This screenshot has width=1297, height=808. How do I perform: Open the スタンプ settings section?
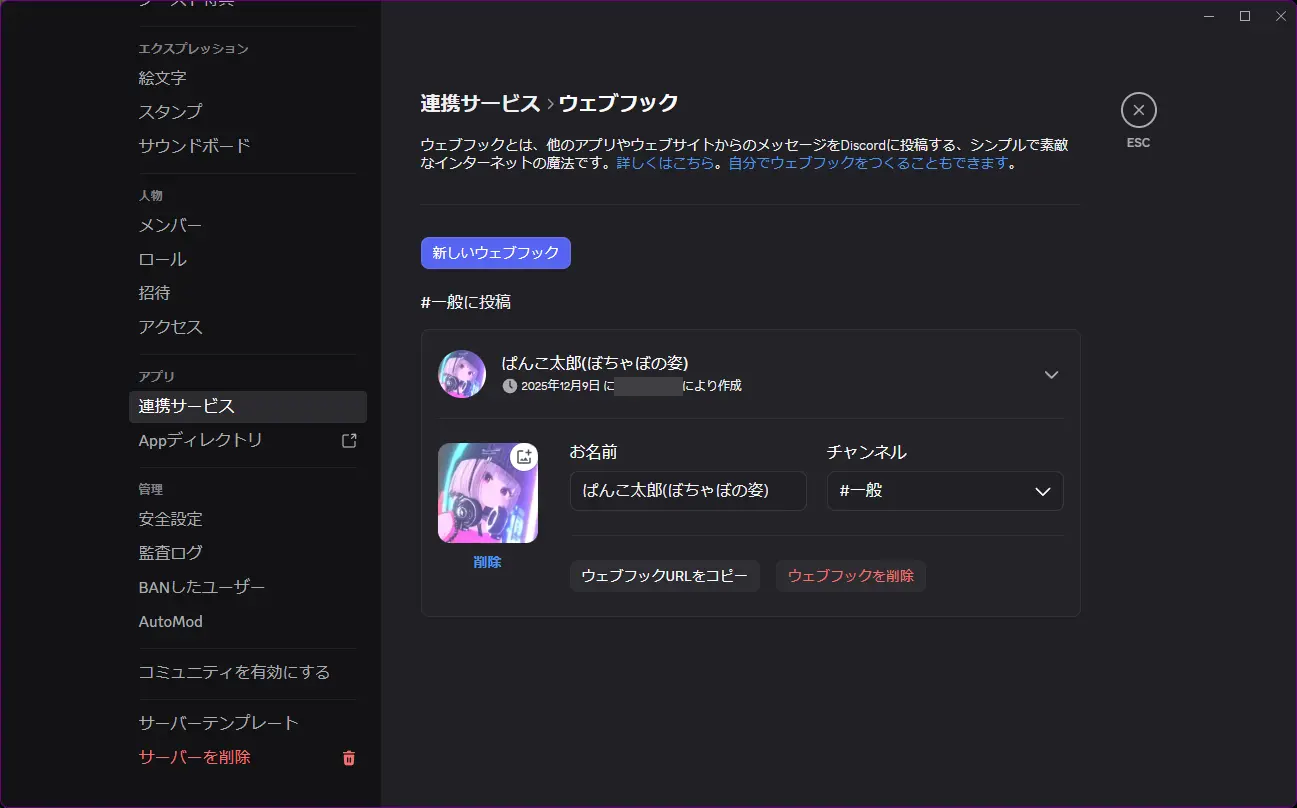(172, 111)
